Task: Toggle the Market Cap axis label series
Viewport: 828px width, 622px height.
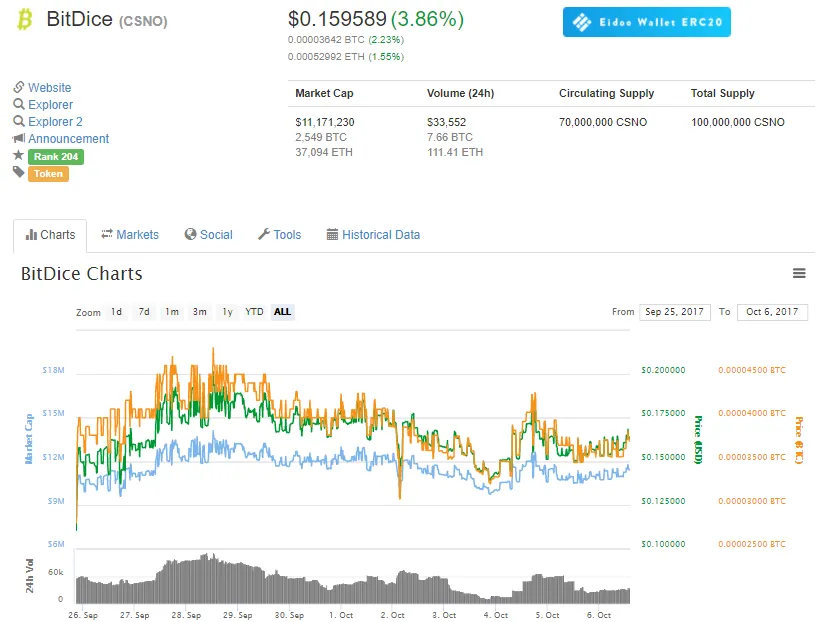Action: pos(29,439)
